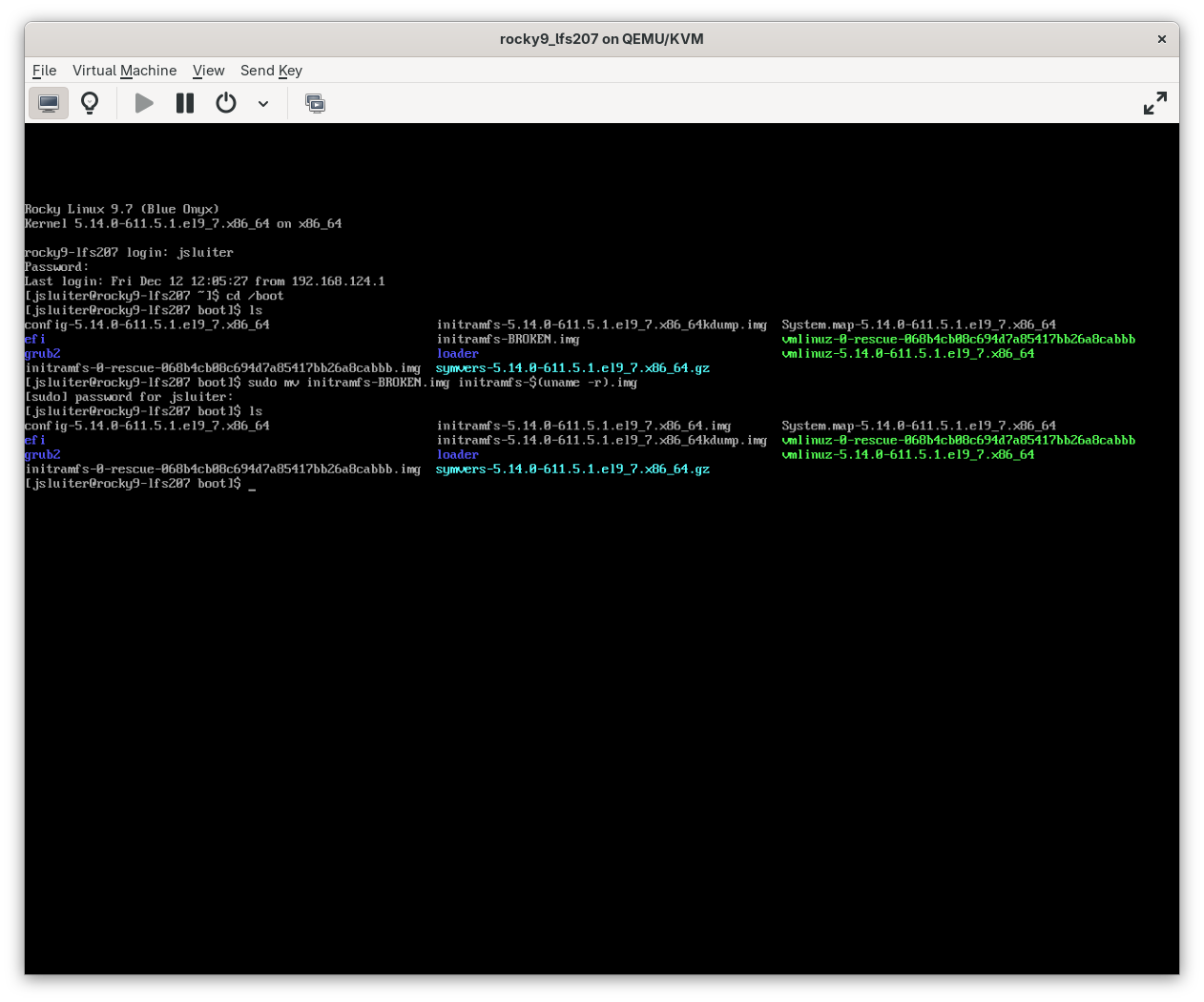The width and height of the screenshot is (1204, 1002).
Task: Click the initramfs-BROKEN.img filename
Action: click(x=507, y=339)
